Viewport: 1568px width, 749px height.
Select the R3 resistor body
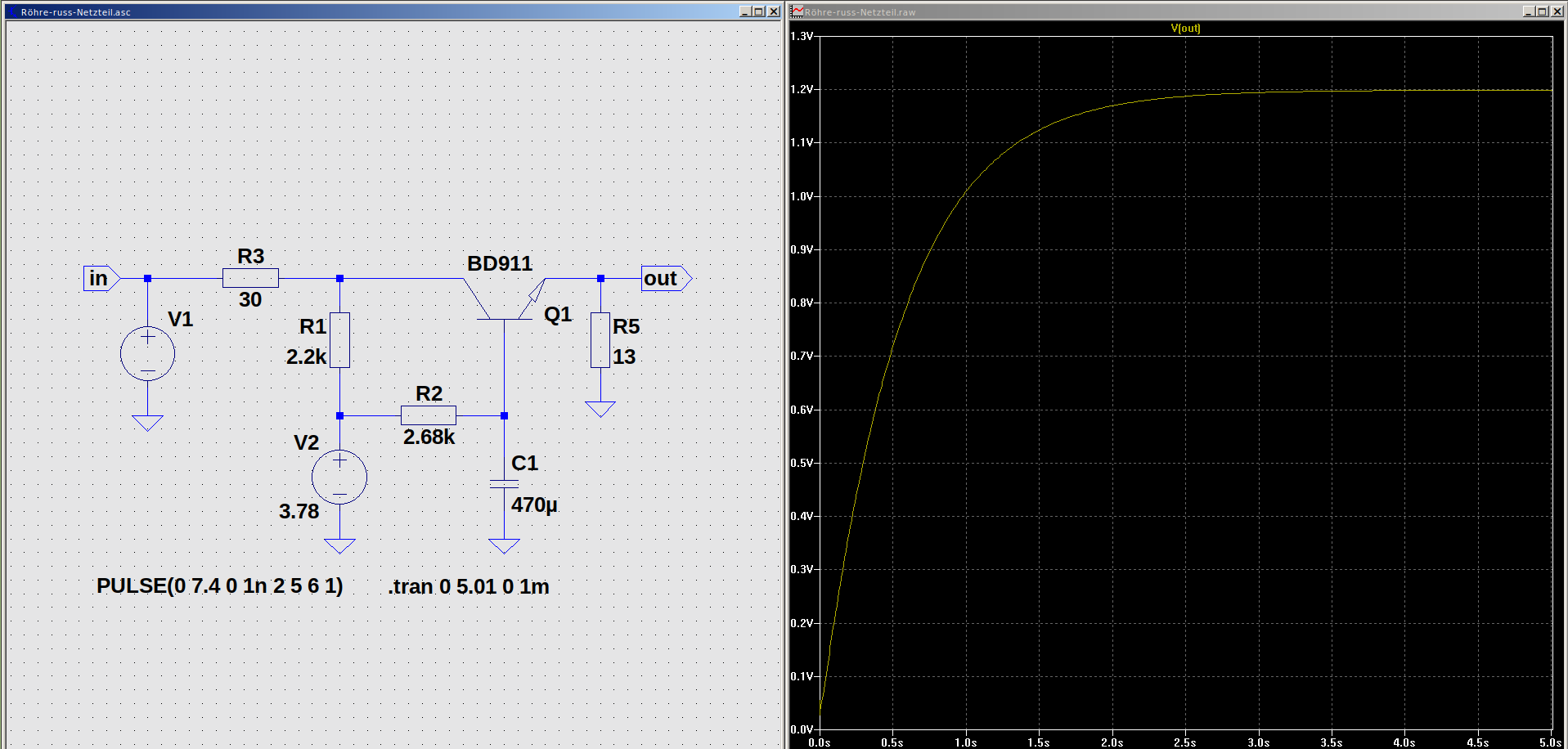(250, 278)
